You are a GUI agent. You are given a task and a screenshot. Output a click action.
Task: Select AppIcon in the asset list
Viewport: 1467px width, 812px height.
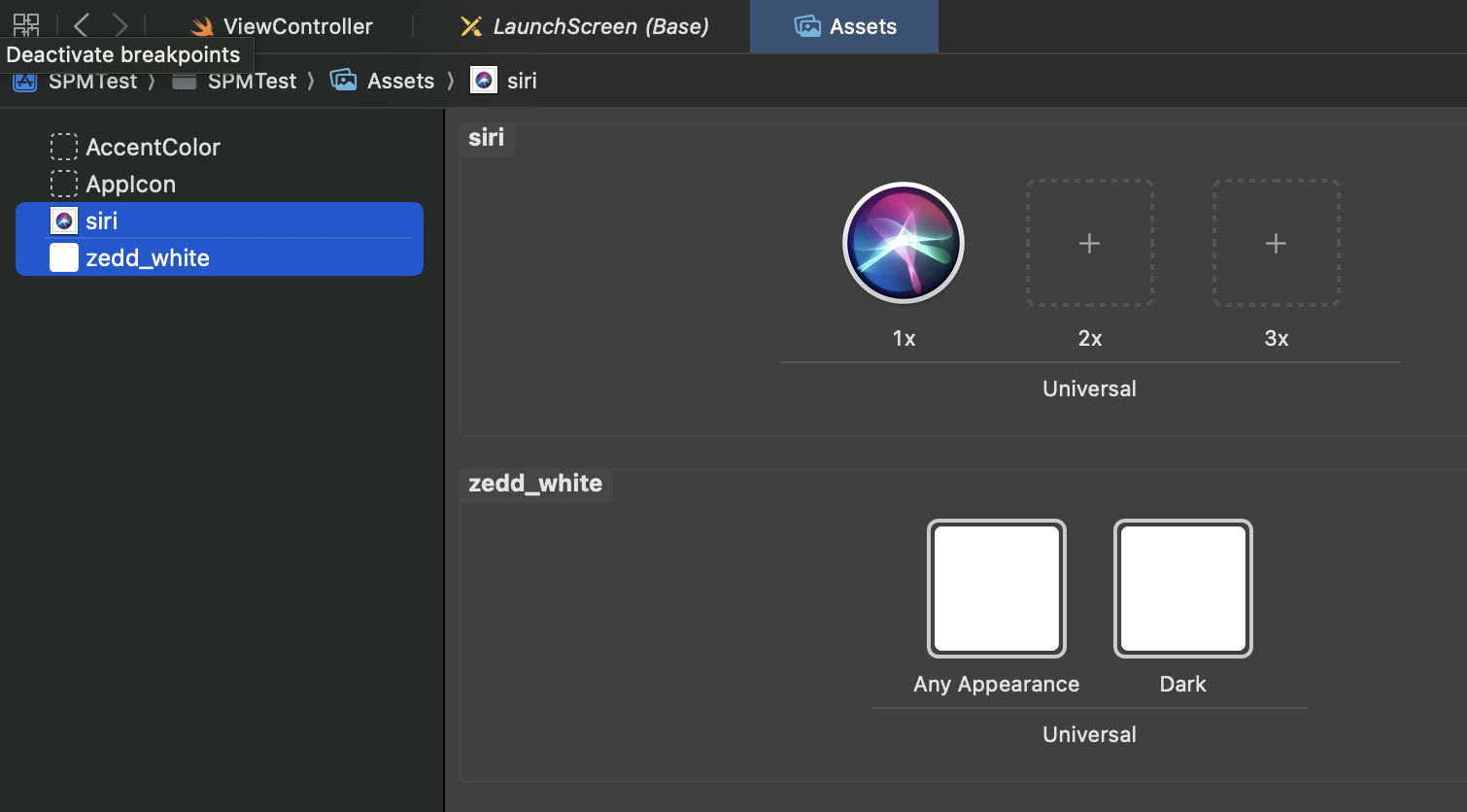click(220, 184)
